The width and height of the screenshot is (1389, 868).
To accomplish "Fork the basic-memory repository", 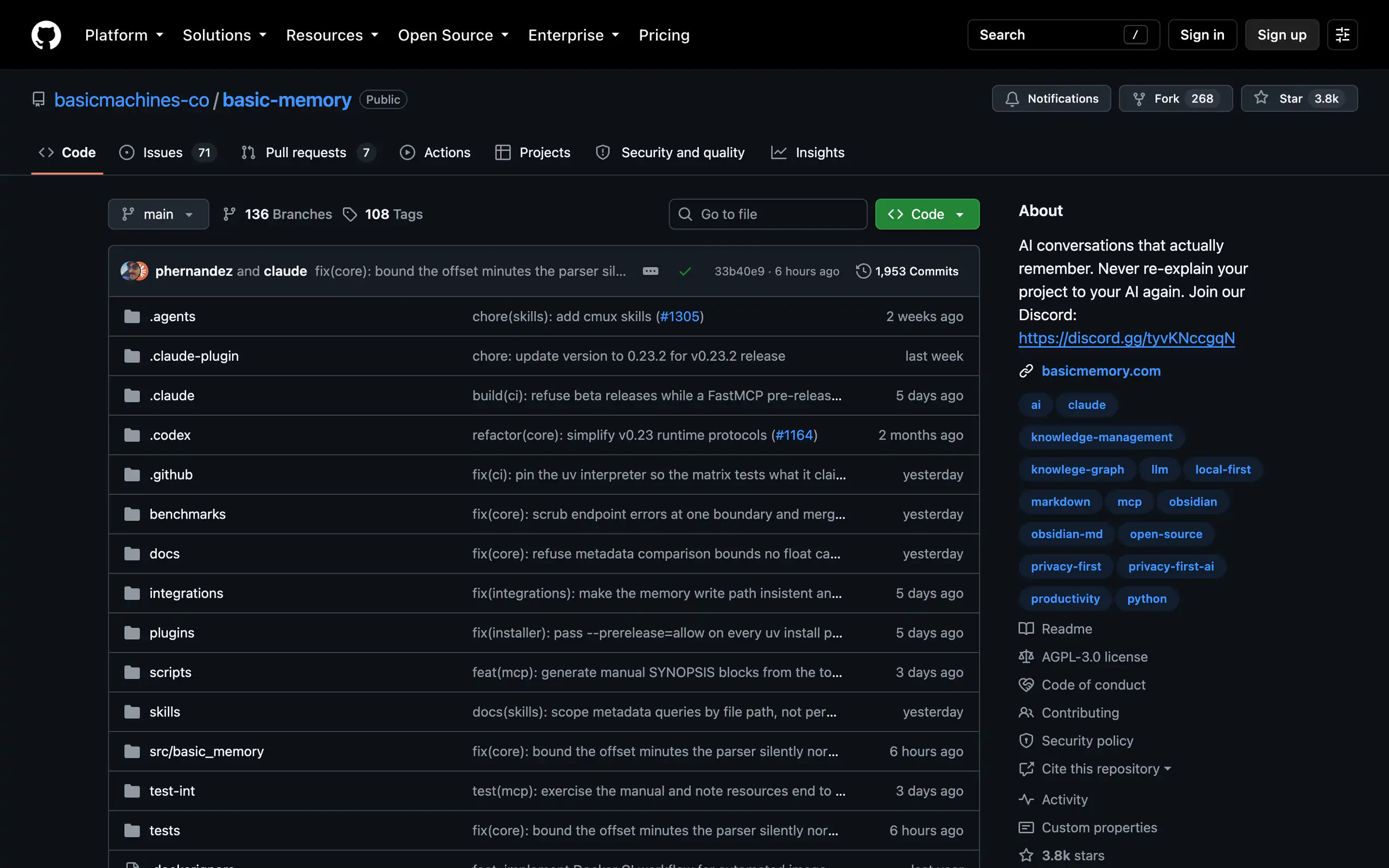I will (1175, 99).
